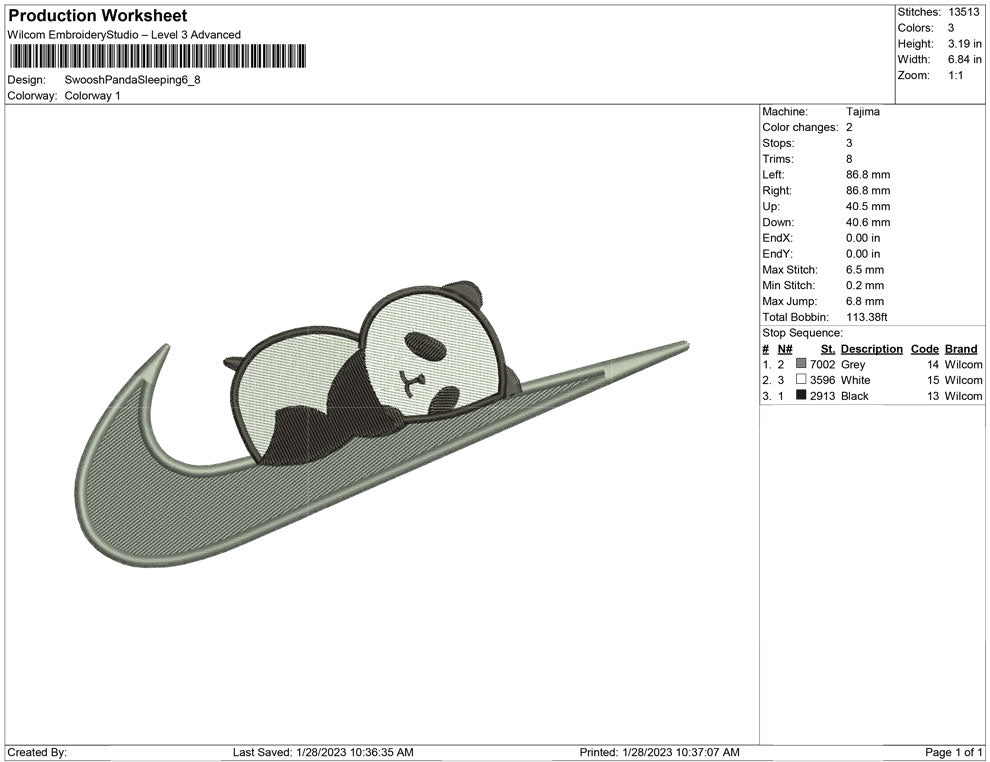The width and height of the screenshot is (990, 762).
Task: Click the 'Printed' timestamp in footer
Action: [x=659, y=752]
